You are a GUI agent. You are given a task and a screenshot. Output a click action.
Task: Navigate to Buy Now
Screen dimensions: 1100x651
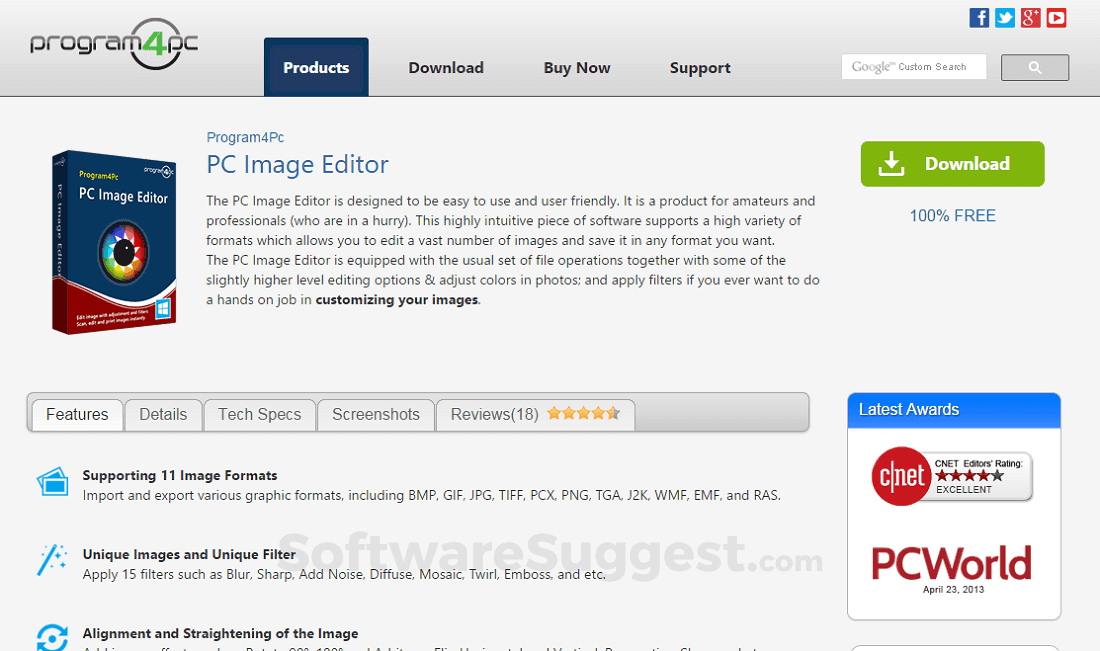pyautogui.click(x=576, y=67)
